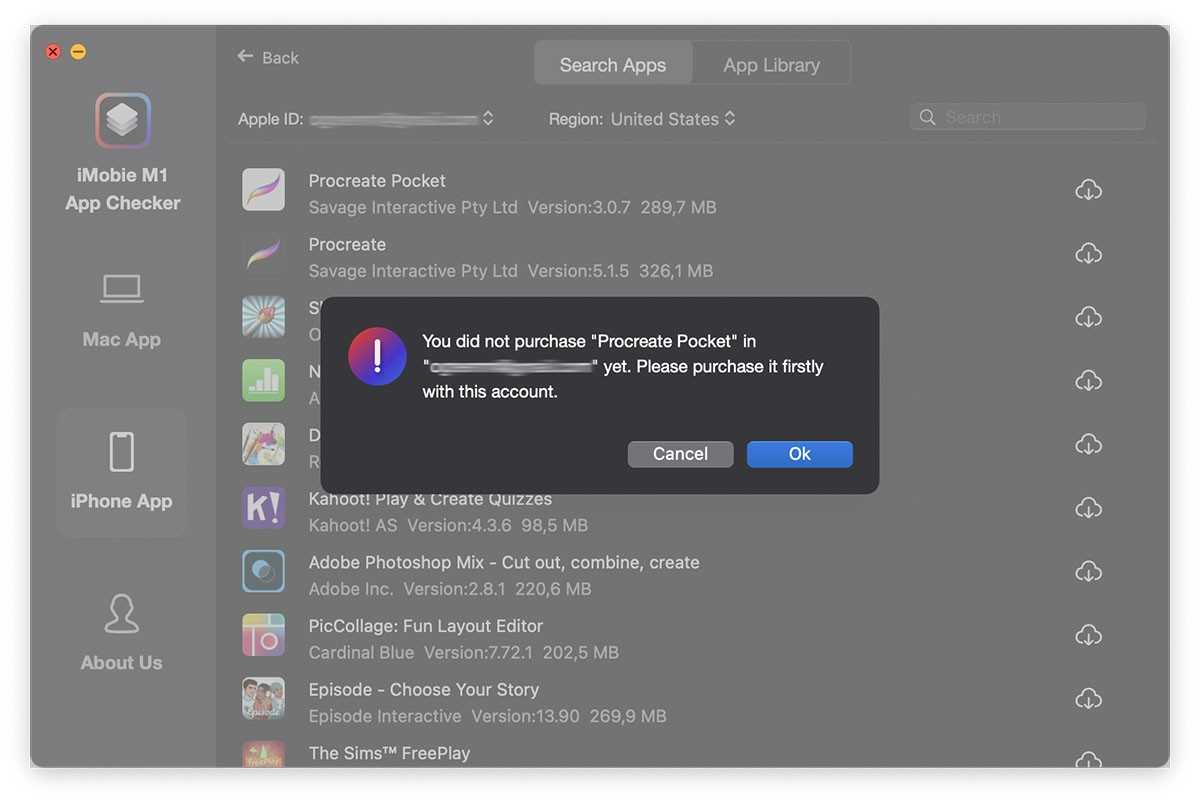Viewport: 1200px width, 800px height.
Task: Click PicCollage download cloud icon
Action: (x=1088, y=635)
